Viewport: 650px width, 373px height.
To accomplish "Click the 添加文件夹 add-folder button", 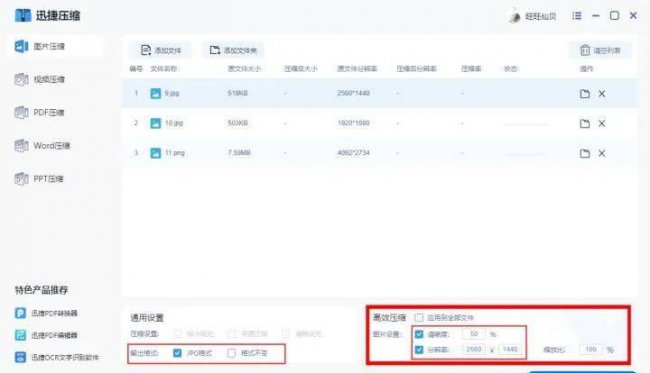I will pyautogui.click(x=233, y=50).
